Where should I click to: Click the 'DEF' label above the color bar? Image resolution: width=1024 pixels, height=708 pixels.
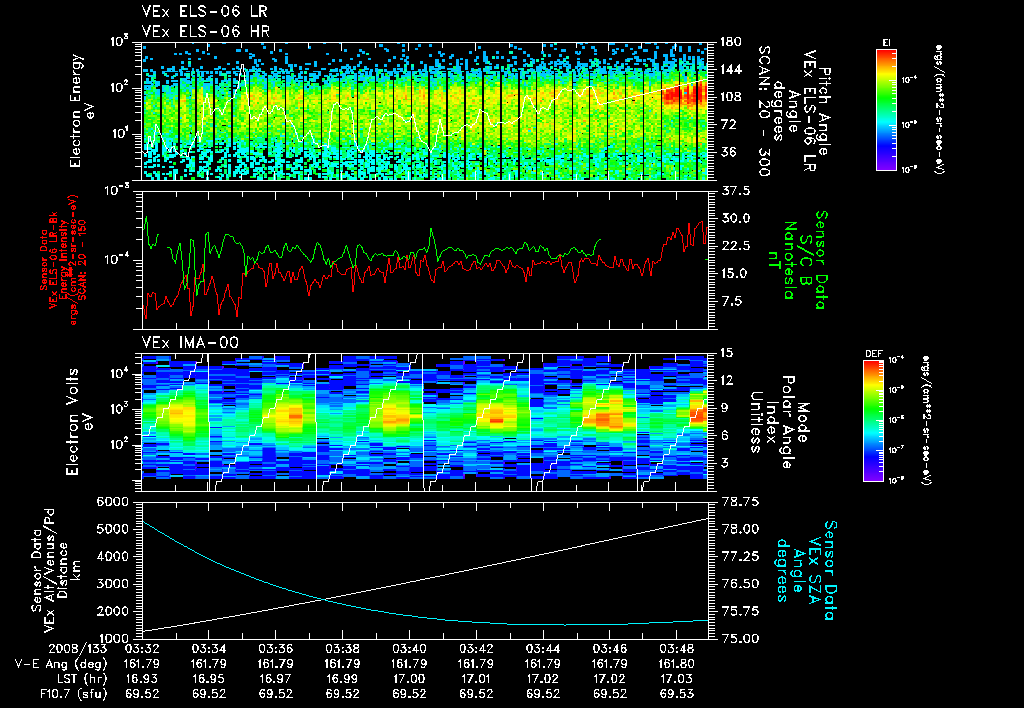pos(874,354)
